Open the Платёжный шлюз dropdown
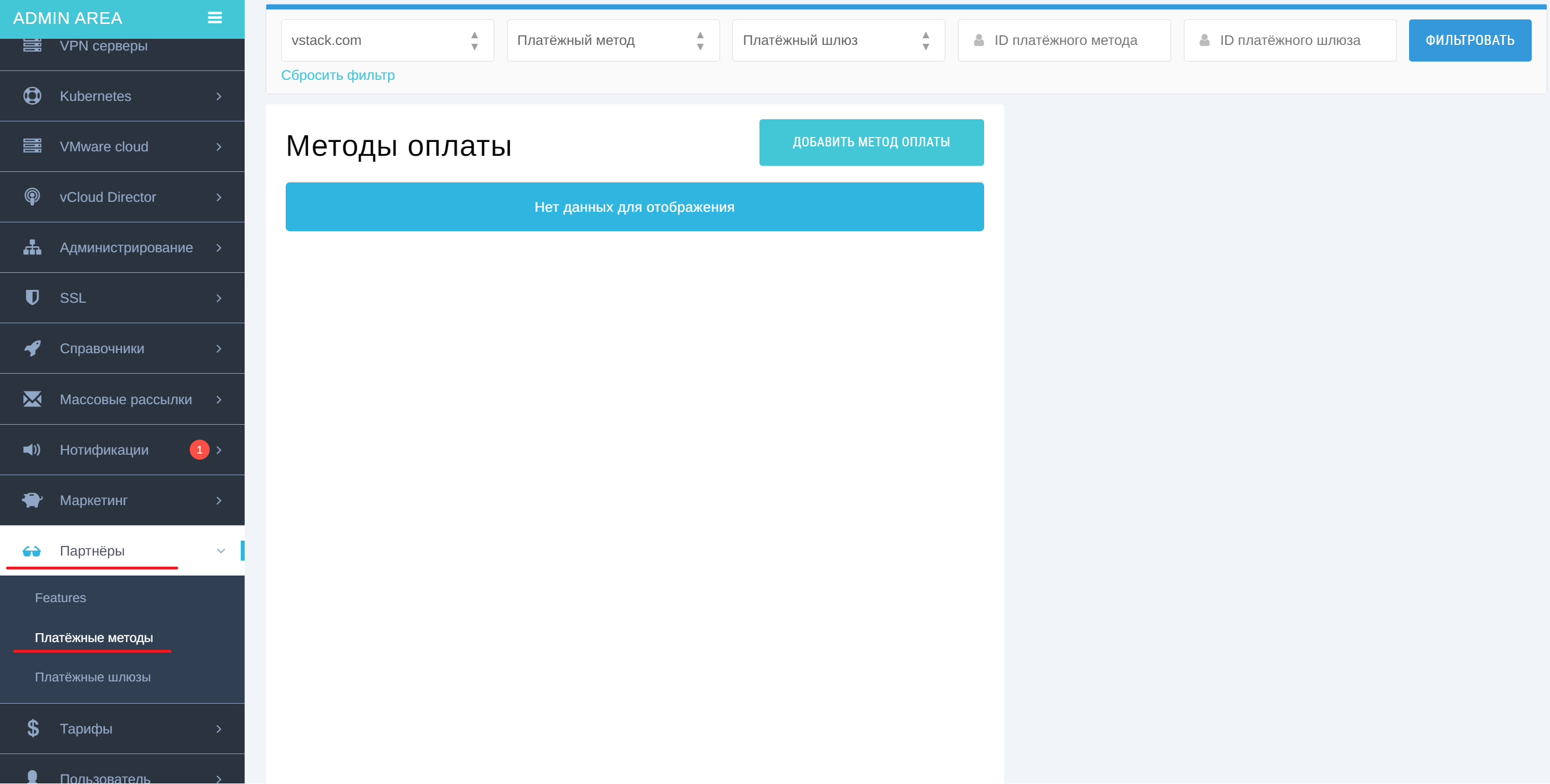Viewport: 1550px width, 784px height. [839, 40]
